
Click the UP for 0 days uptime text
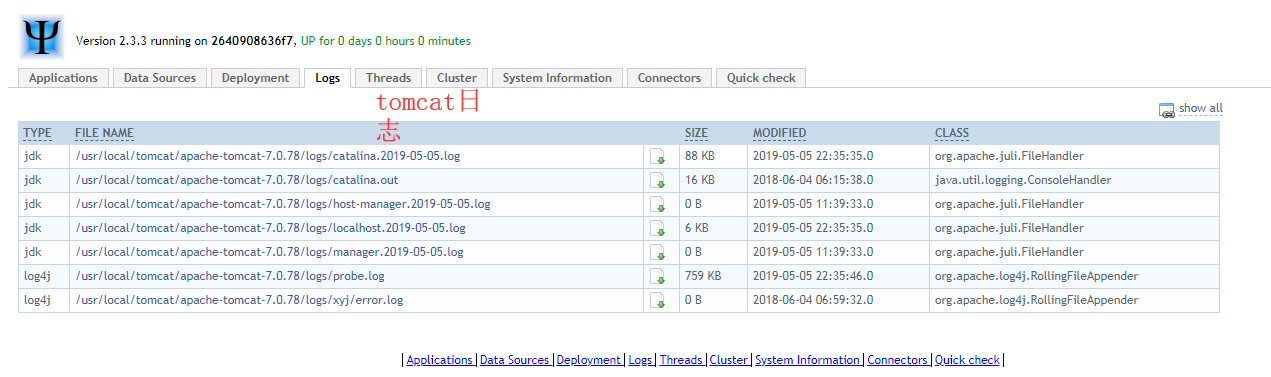[x=386, y=41]
